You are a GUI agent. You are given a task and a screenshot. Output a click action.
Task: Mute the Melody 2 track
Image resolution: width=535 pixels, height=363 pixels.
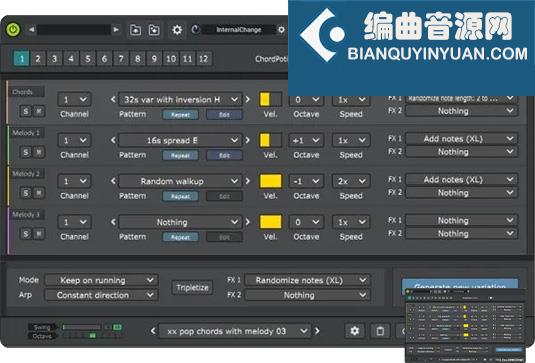pos(39,193)
